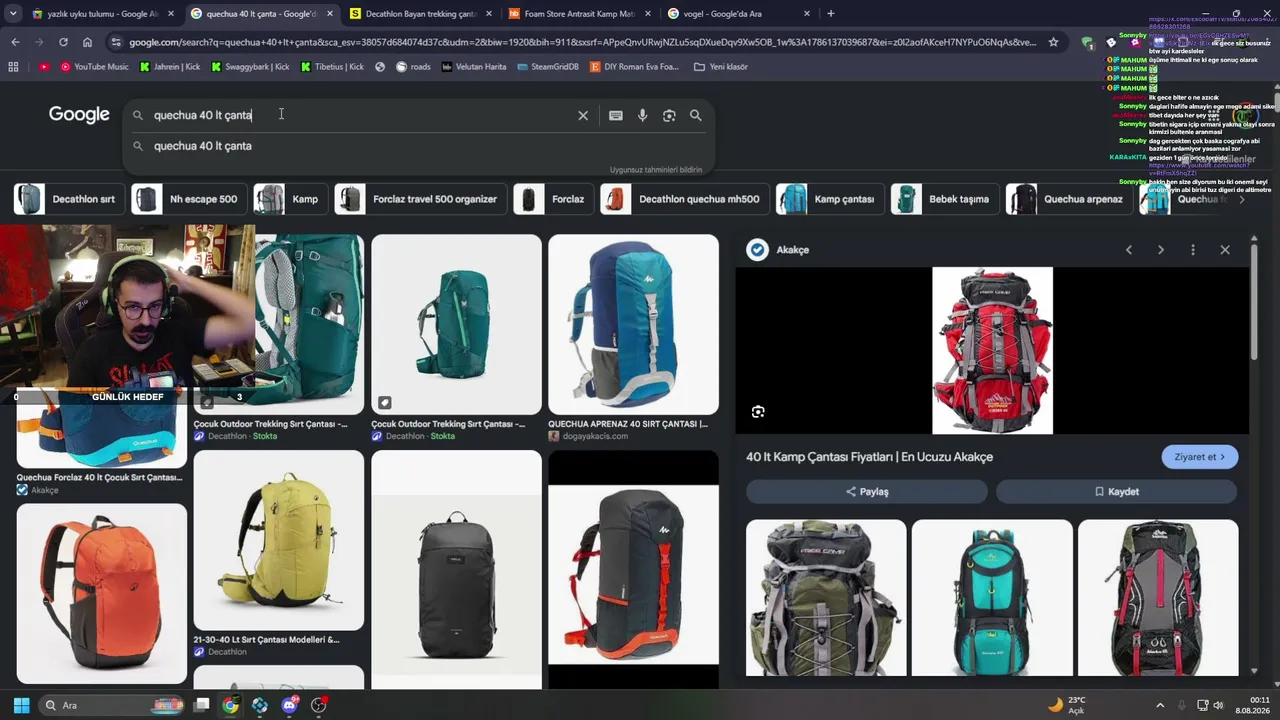The image size is (1280, 720).
Task: Apply the 'Decathlon quechua mh500' filter chip
Action: [684, 199]
